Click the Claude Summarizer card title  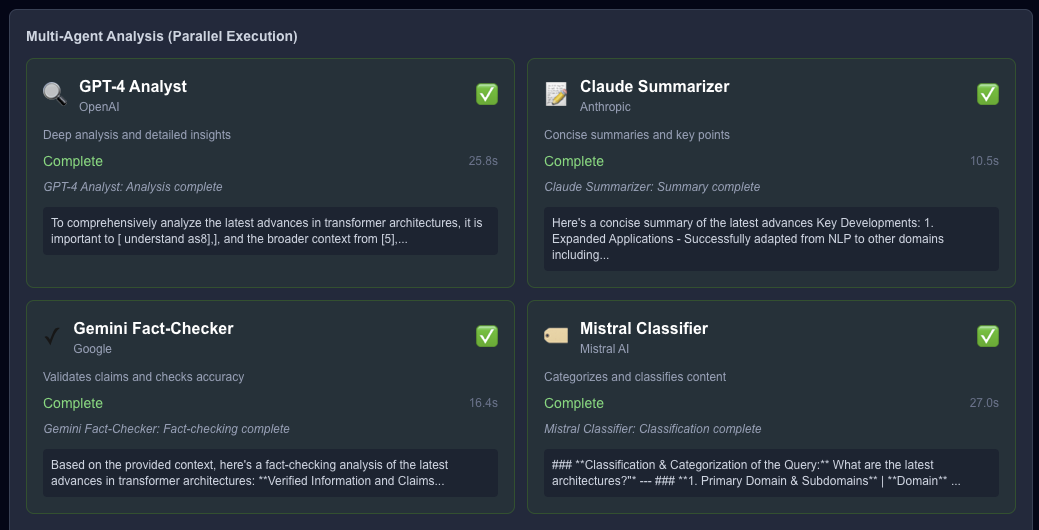(654, 86)
